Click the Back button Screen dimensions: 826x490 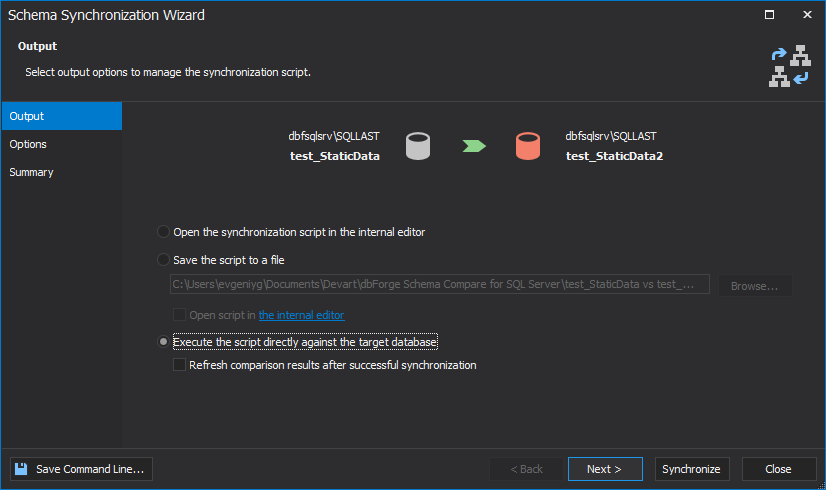coord(526,469)
